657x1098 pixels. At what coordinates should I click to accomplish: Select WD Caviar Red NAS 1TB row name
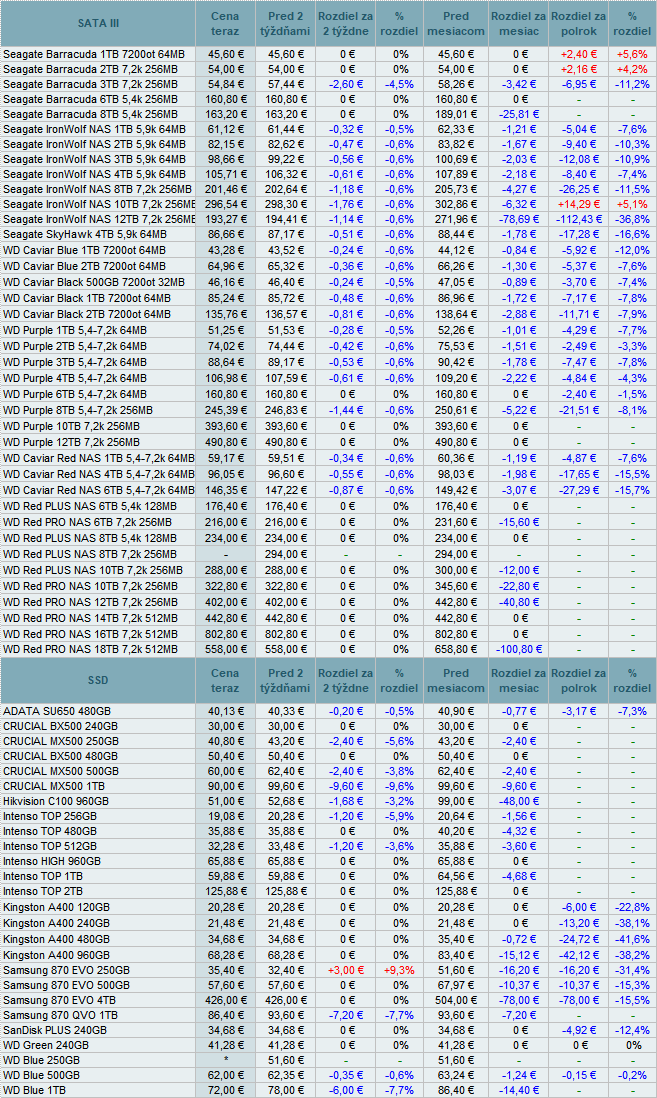coord(99,458)
